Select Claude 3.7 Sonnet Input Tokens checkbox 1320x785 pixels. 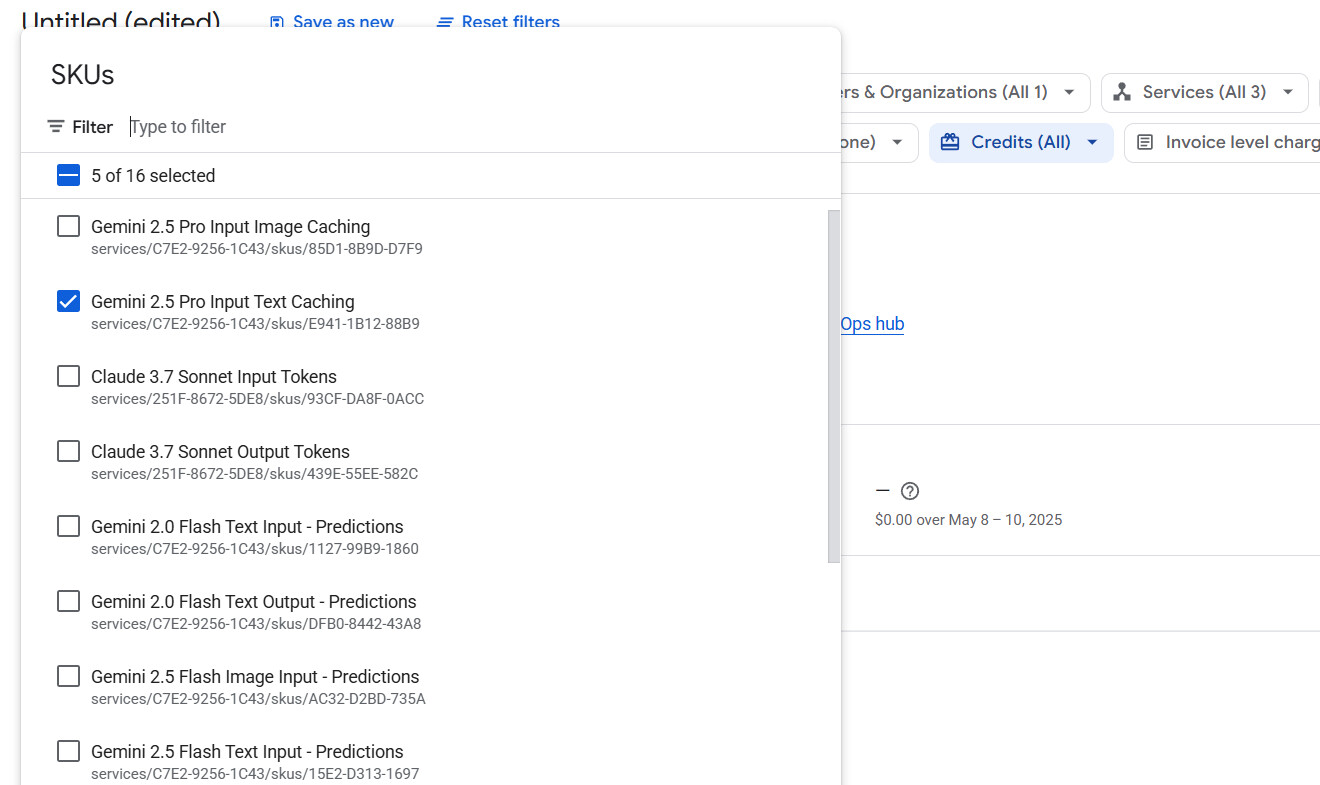tap(68, 376)
